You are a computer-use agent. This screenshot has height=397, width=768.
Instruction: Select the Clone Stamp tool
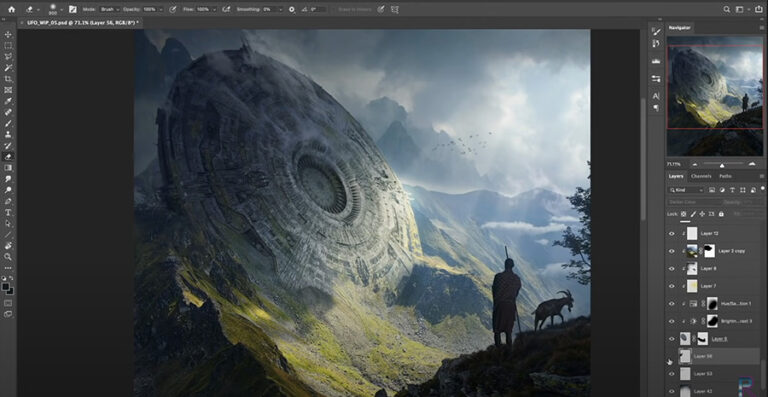8,134
